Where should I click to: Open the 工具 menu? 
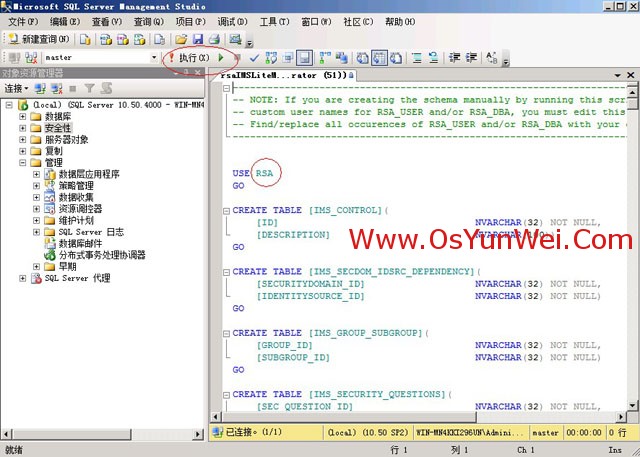pos(274,22)
